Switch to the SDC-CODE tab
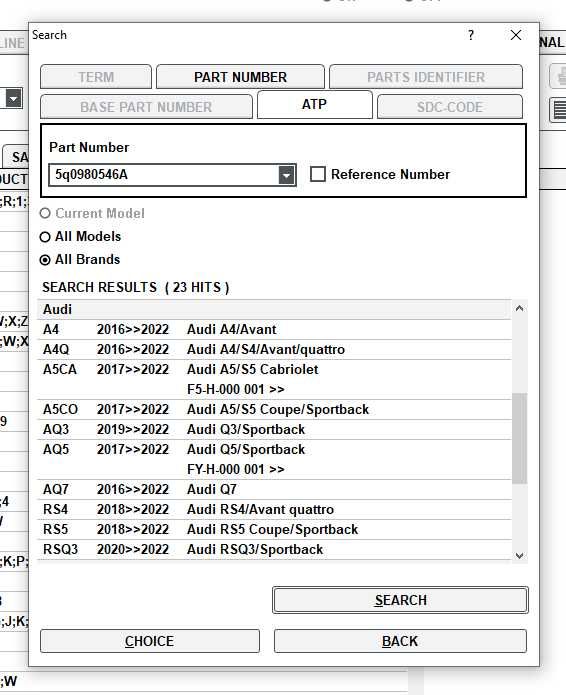 pos(449,107)
